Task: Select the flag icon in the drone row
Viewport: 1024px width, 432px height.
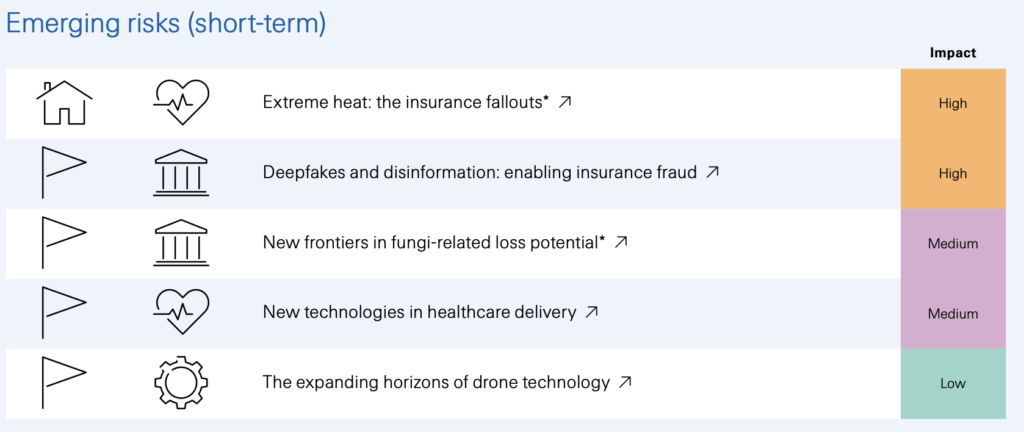Action: pos(64,382)
